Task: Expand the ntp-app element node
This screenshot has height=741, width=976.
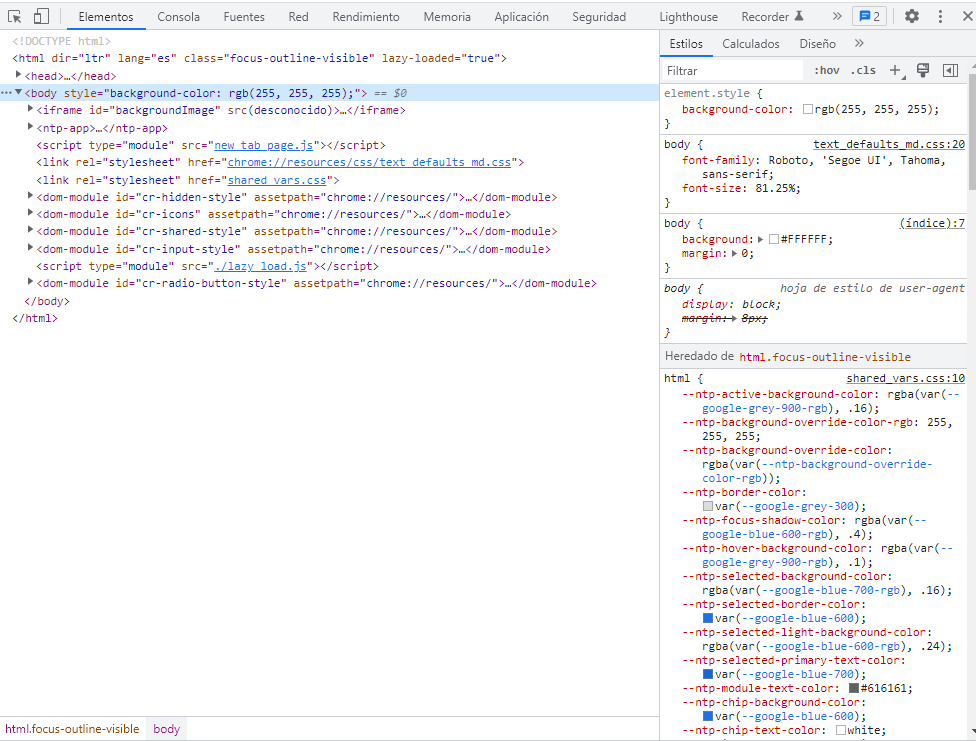Action: point(31,128)
